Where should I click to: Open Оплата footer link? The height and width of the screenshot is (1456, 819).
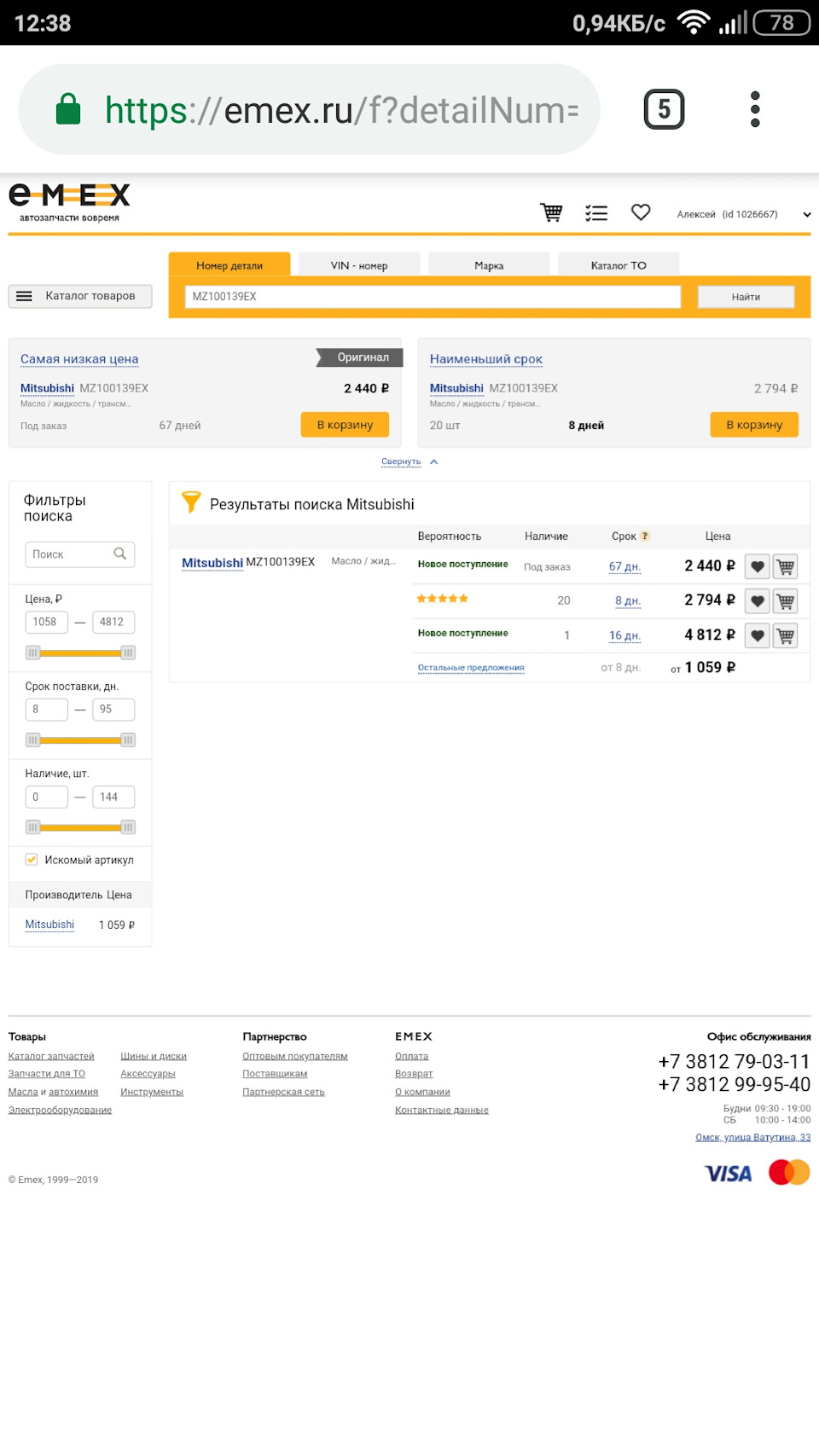[411, 1056]
